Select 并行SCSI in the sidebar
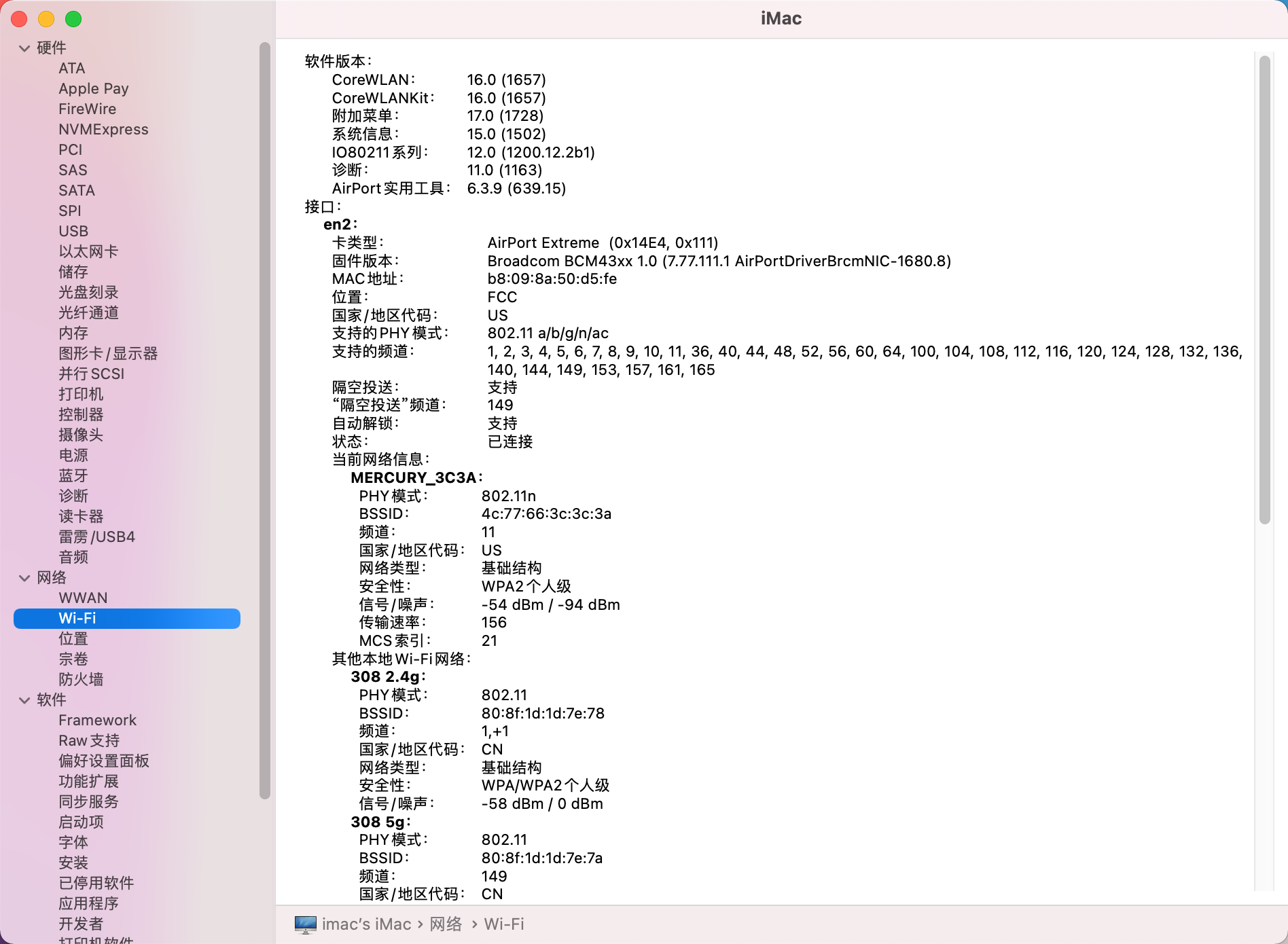Viewport: 1288px width, 944px height. tap(92, 374)
